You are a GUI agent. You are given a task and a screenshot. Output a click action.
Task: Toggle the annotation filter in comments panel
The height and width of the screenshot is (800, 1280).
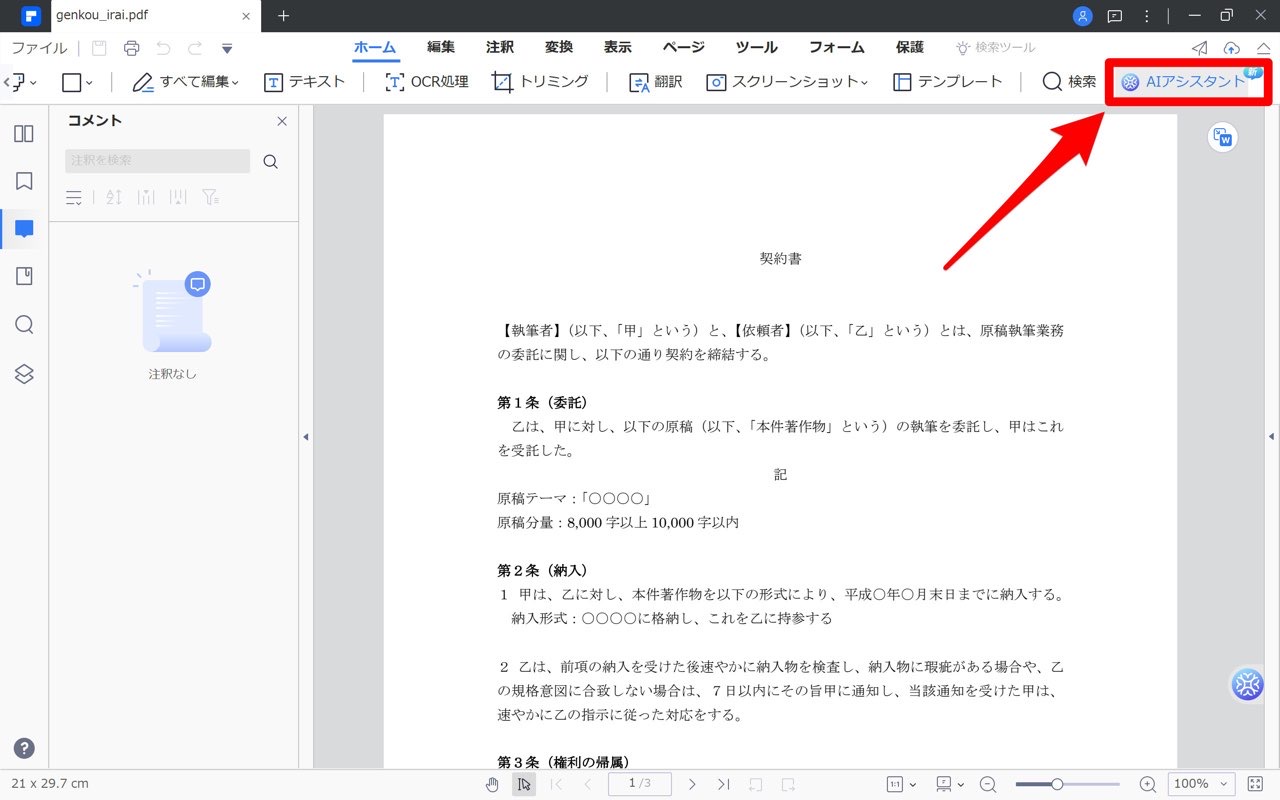210,197
